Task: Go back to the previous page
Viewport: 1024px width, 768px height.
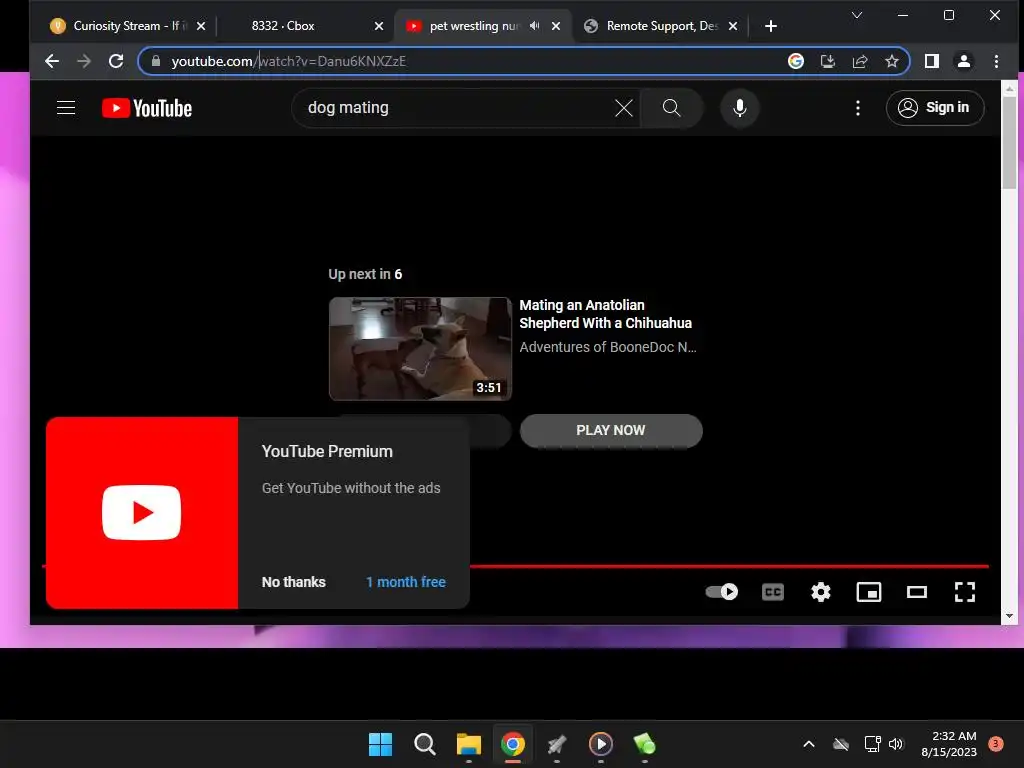Action: point(52,61)
